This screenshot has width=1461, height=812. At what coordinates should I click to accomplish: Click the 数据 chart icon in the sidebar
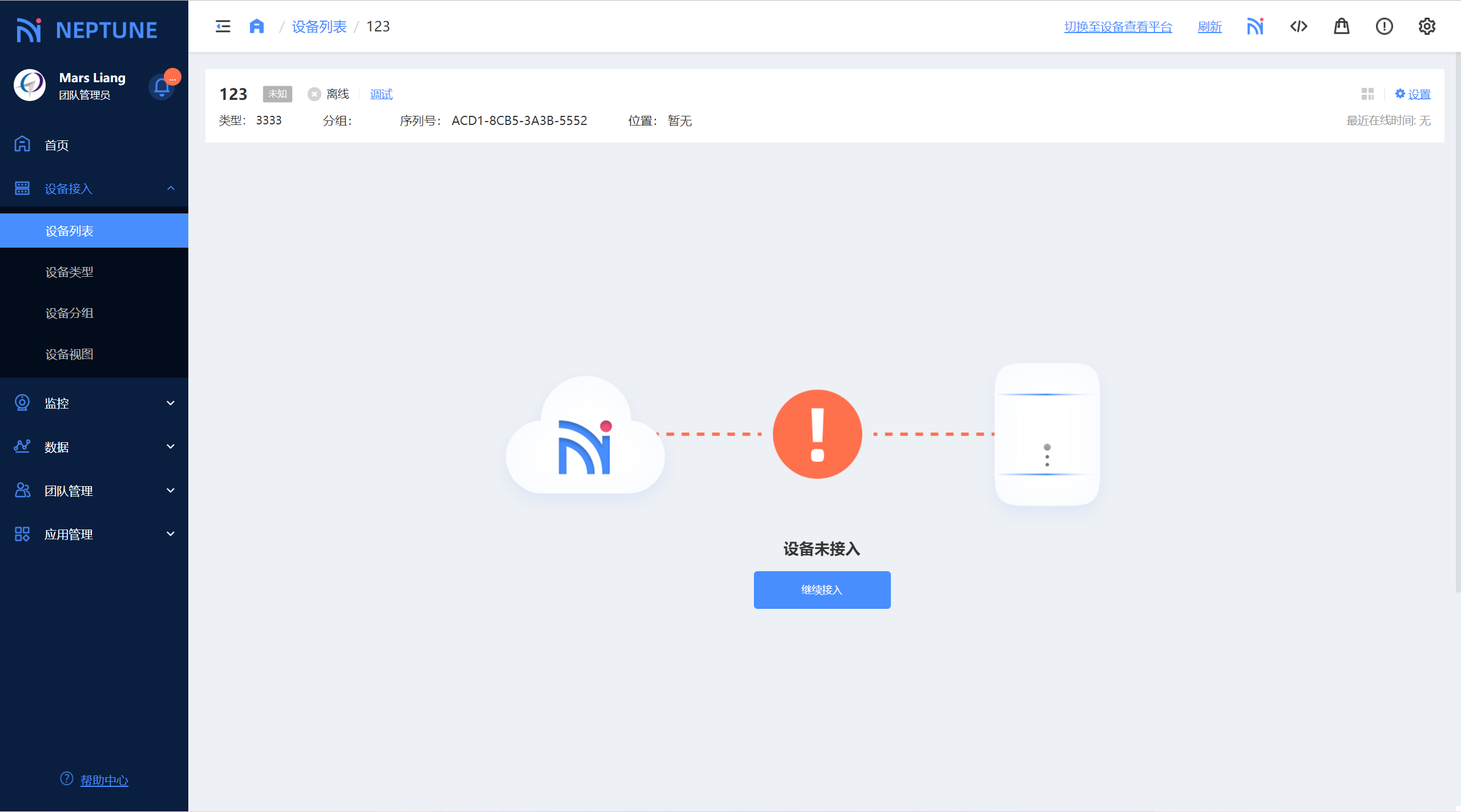[x=22, y=446]
